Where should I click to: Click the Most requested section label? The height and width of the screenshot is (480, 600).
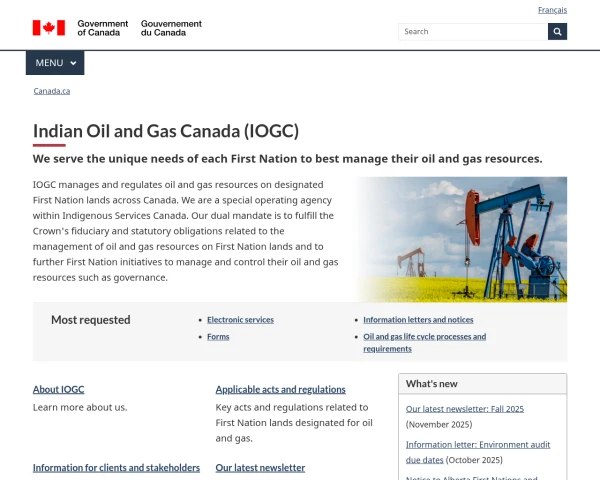click(x=91, y=320)
